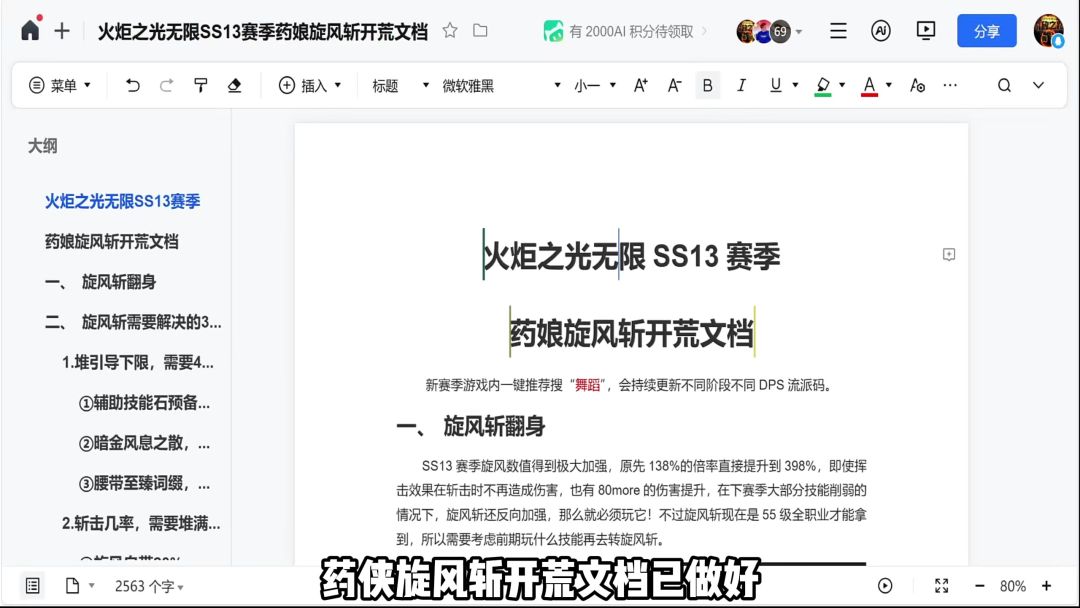Jump to outline item 一、旋风斩翻身
This screenshot has height=608, width=1080.
101,282
